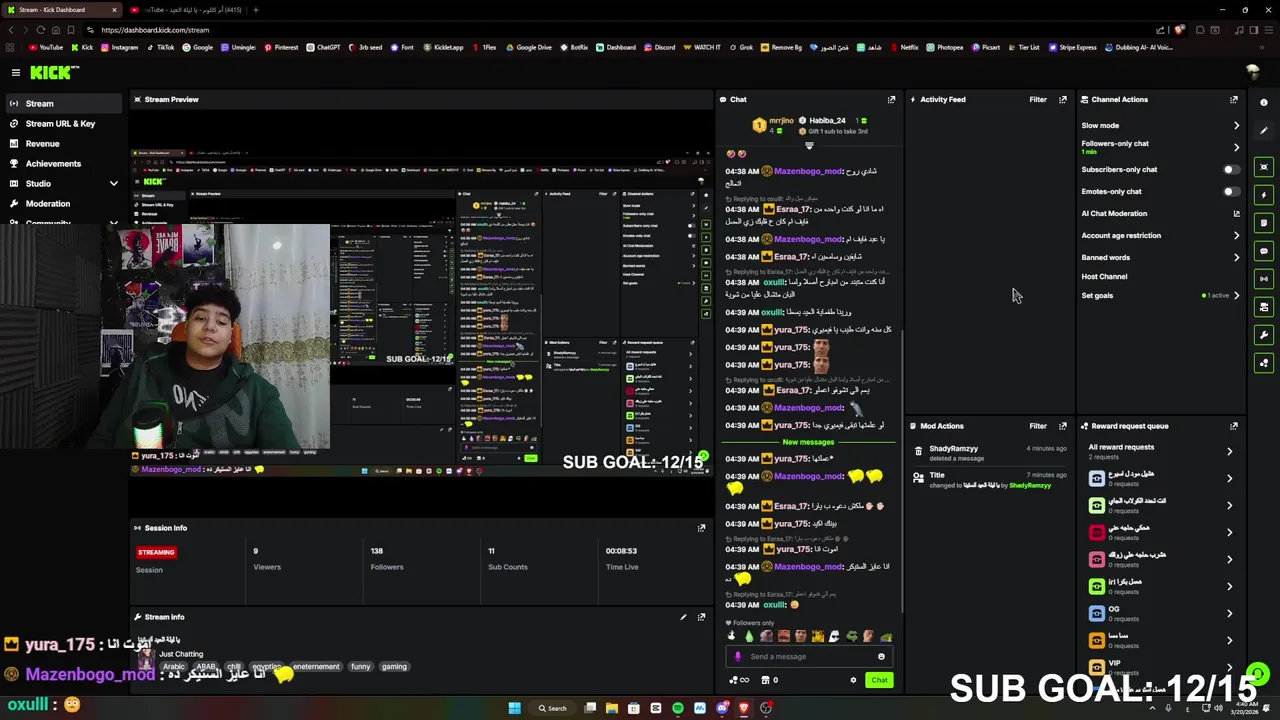Pop out the Chat panel

click(x=891, y=99)
